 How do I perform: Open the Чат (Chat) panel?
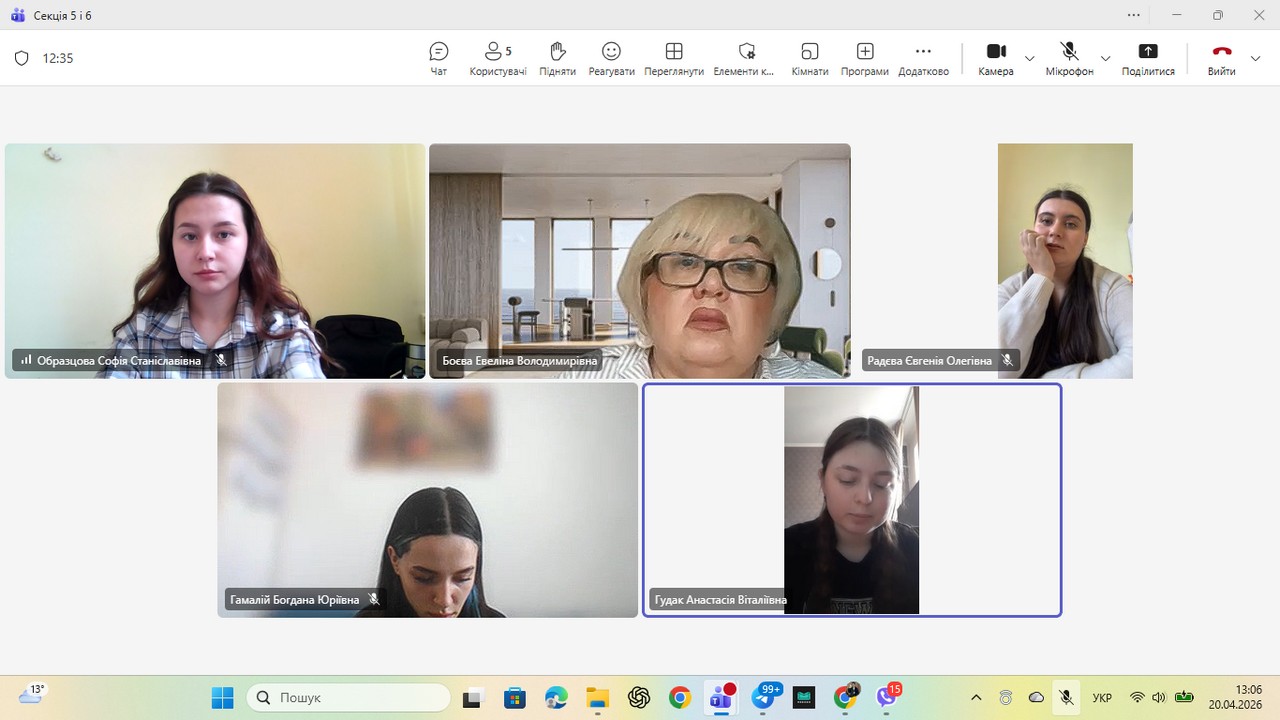click(438, 58)
